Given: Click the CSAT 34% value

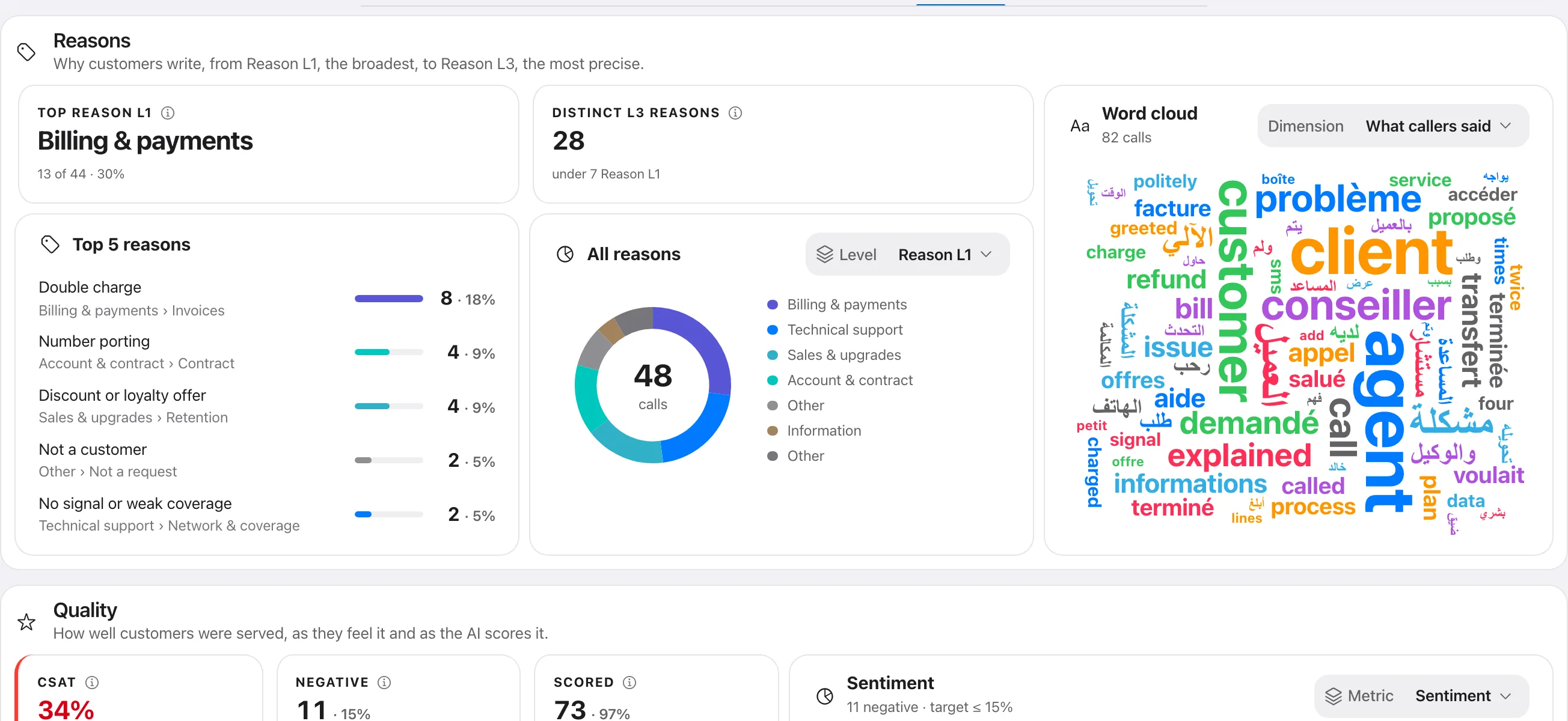Looking at the screenshot, I should pos(66,709).
